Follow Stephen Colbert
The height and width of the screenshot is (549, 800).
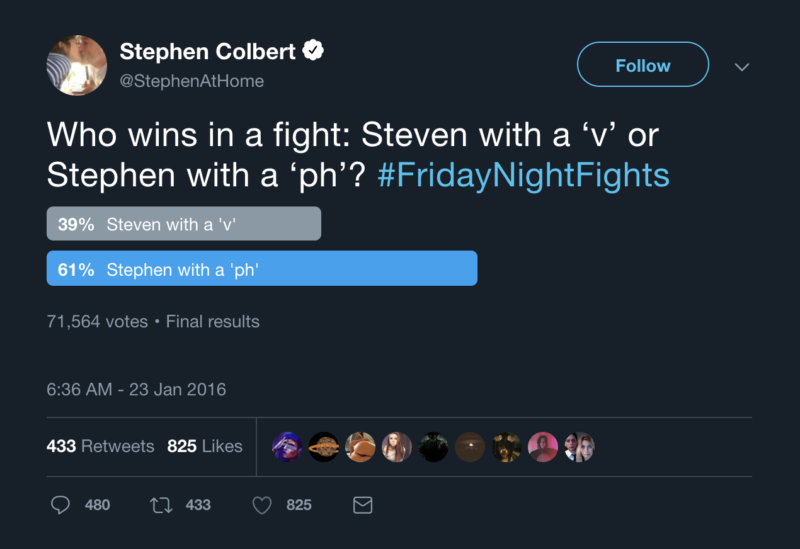click(x=642, y=65)
